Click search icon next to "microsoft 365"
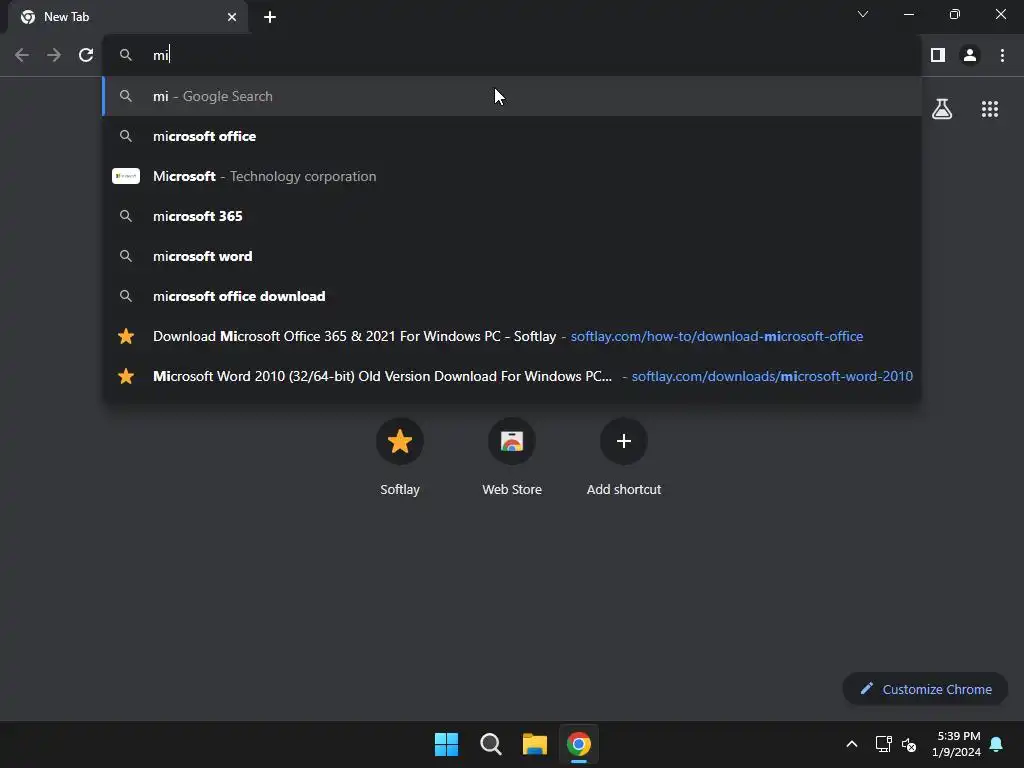This screenshot has height=768, width=1024. point(126,216)
